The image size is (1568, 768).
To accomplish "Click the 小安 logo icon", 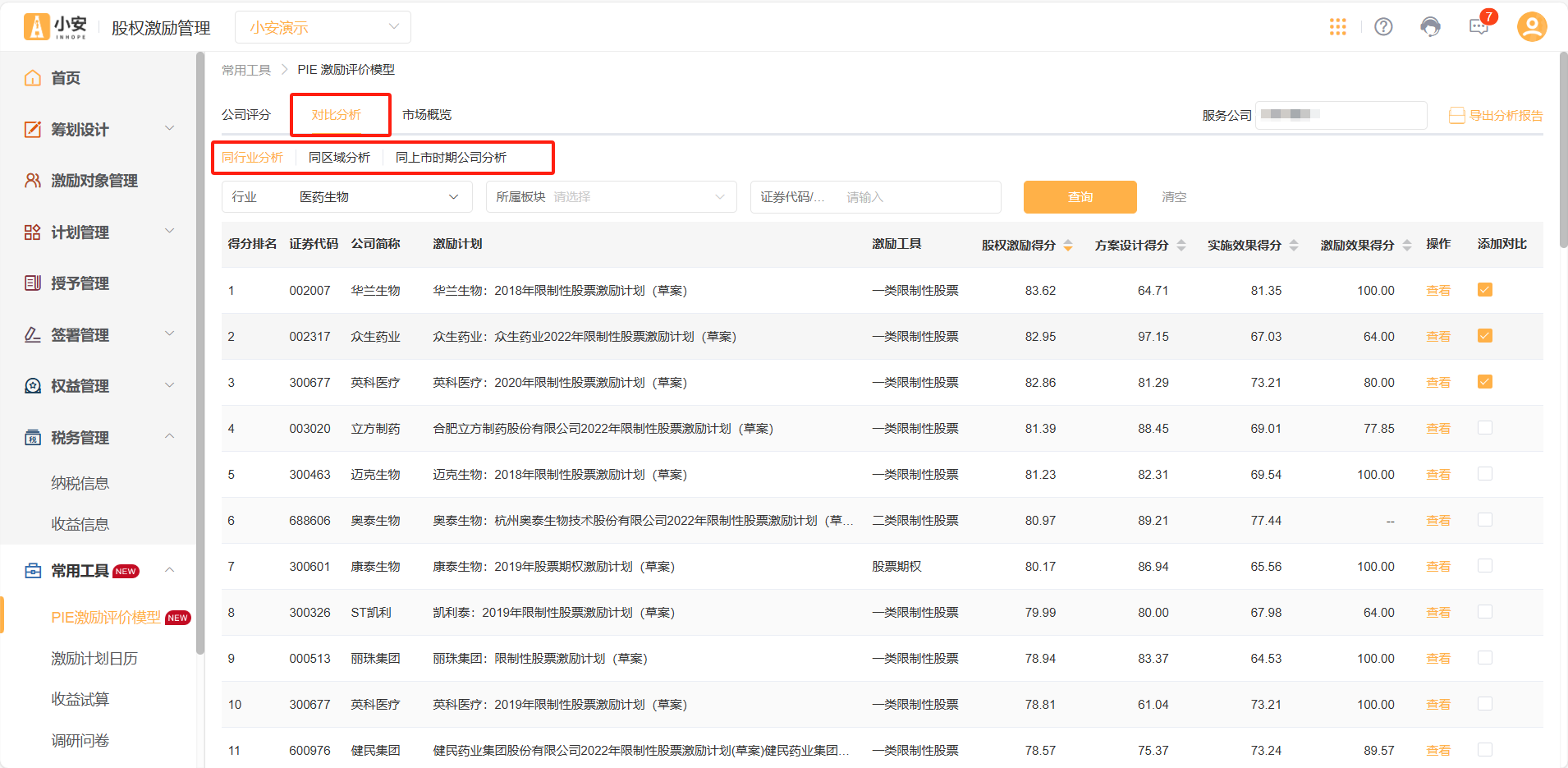I will click(x=37, y=27).
